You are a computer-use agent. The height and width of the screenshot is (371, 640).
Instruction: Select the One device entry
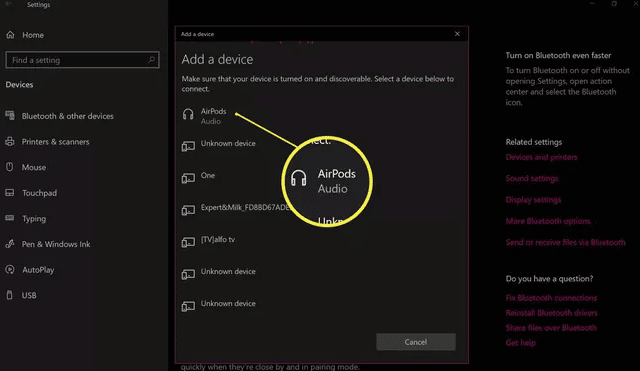pyautogui.click(x=198, y=178)
